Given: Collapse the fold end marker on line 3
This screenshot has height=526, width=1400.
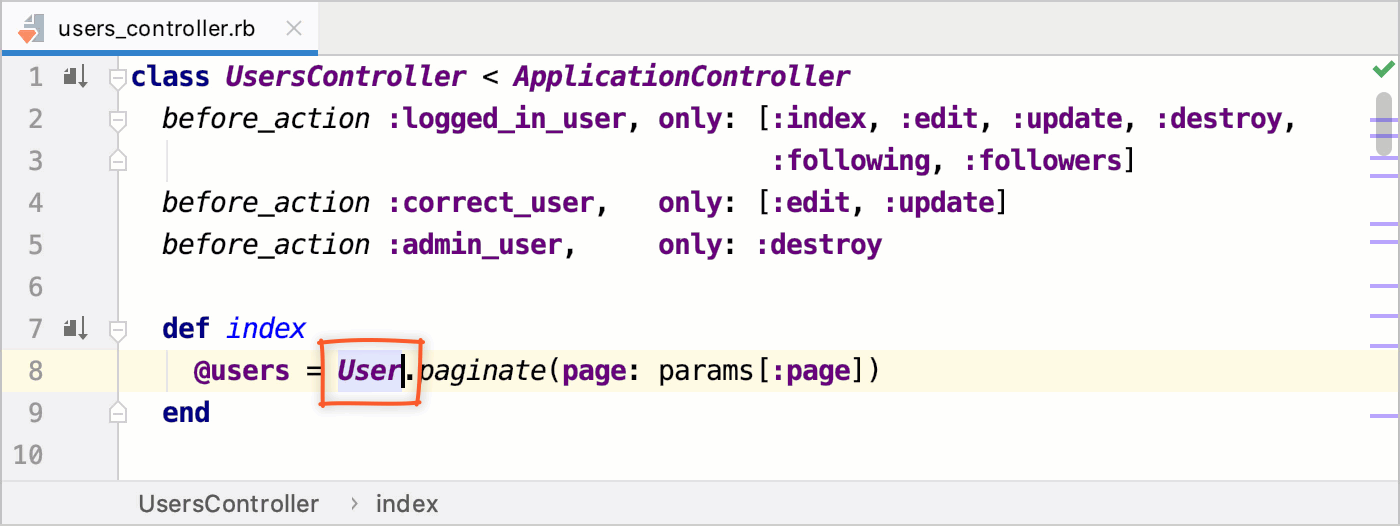Looking at the screenshot, I should (x=118, y=160).
